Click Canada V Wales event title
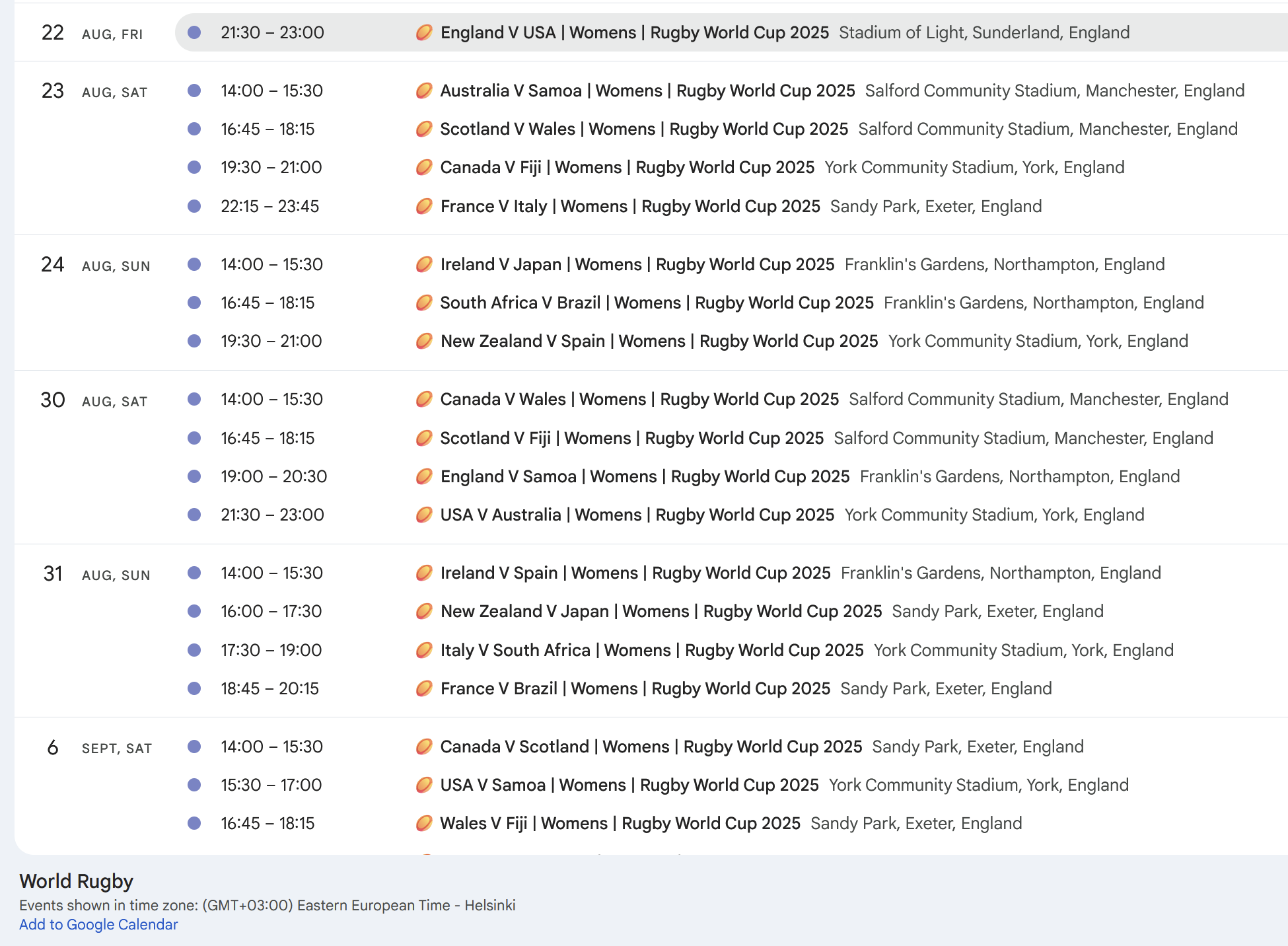This screenshot has width=1288, height=946. coord(639,399)
